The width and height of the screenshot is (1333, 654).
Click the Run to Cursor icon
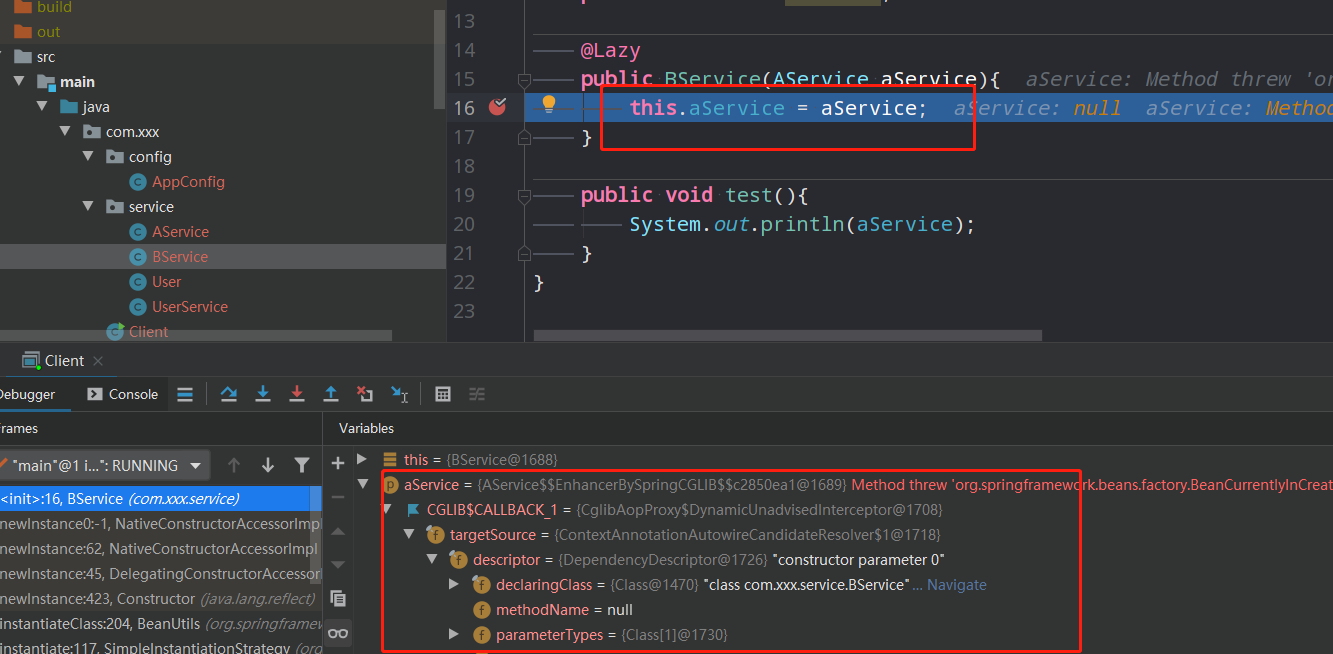point(399,394)
